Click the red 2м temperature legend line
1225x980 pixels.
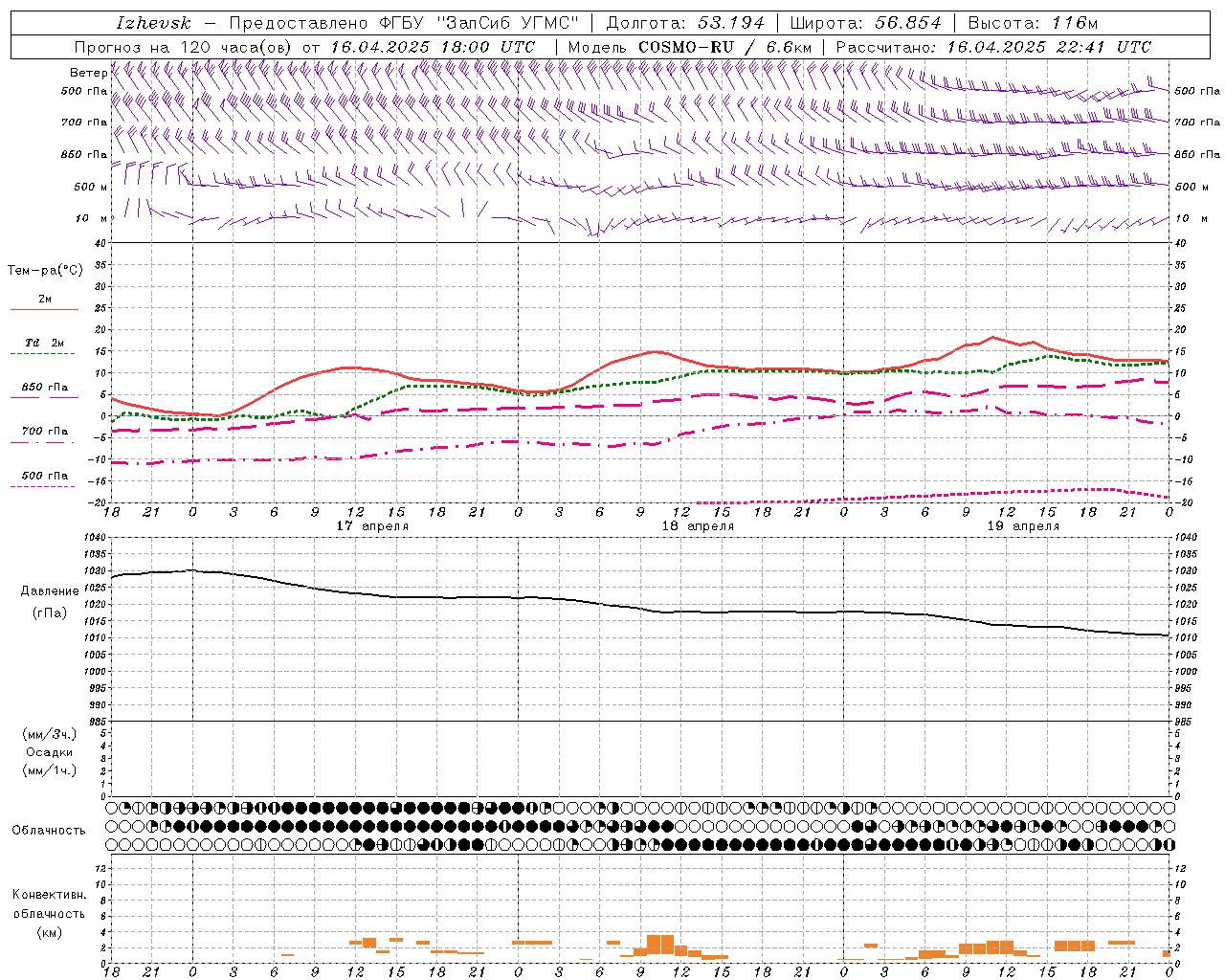pyautogui.click(x=44, y=310)
